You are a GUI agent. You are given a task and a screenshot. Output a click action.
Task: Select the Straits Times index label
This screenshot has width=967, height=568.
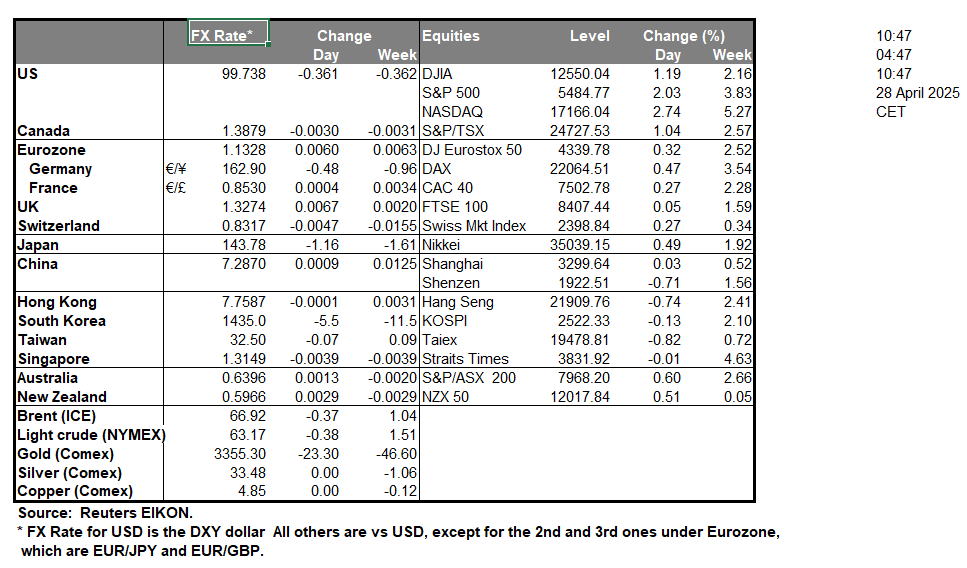(465, 359)
